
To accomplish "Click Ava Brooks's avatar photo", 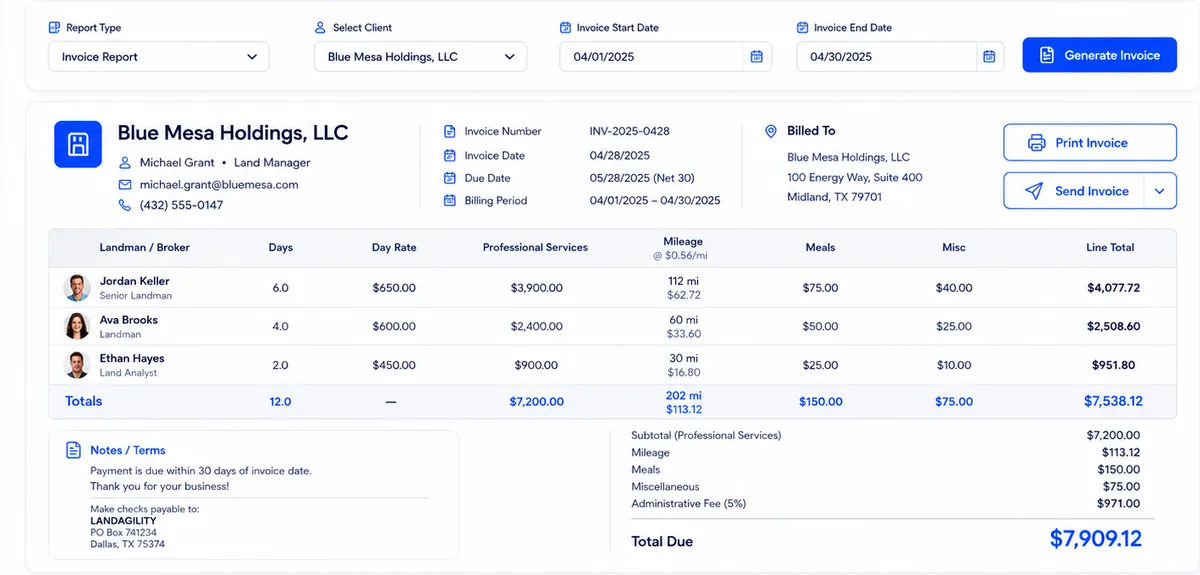I will coord(77,326).
